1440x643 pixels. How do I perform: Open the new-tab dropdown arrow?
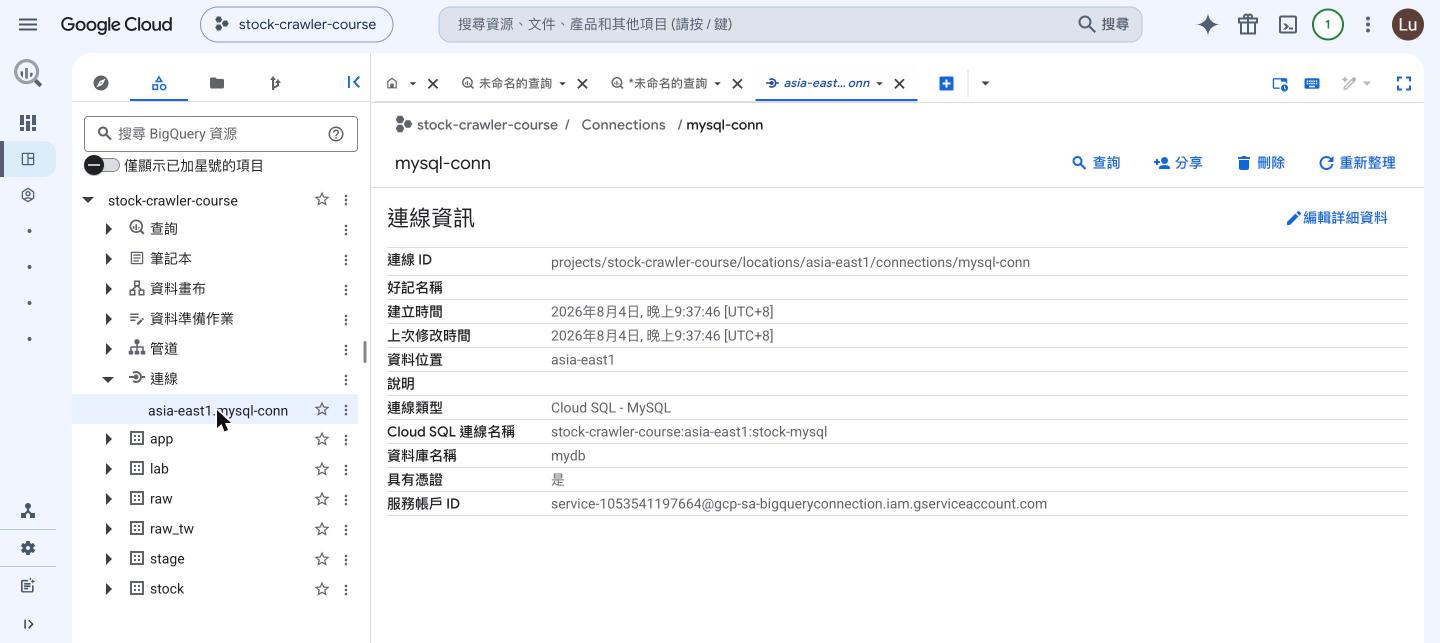point(985,83)
